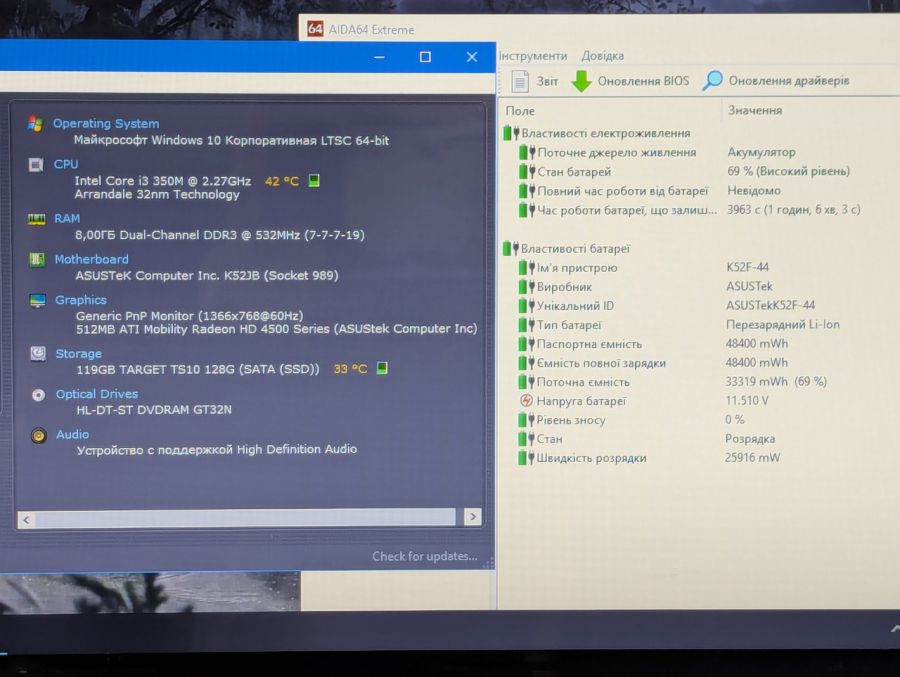Select the Поточне джерело живлення row

tap(700, 153)
